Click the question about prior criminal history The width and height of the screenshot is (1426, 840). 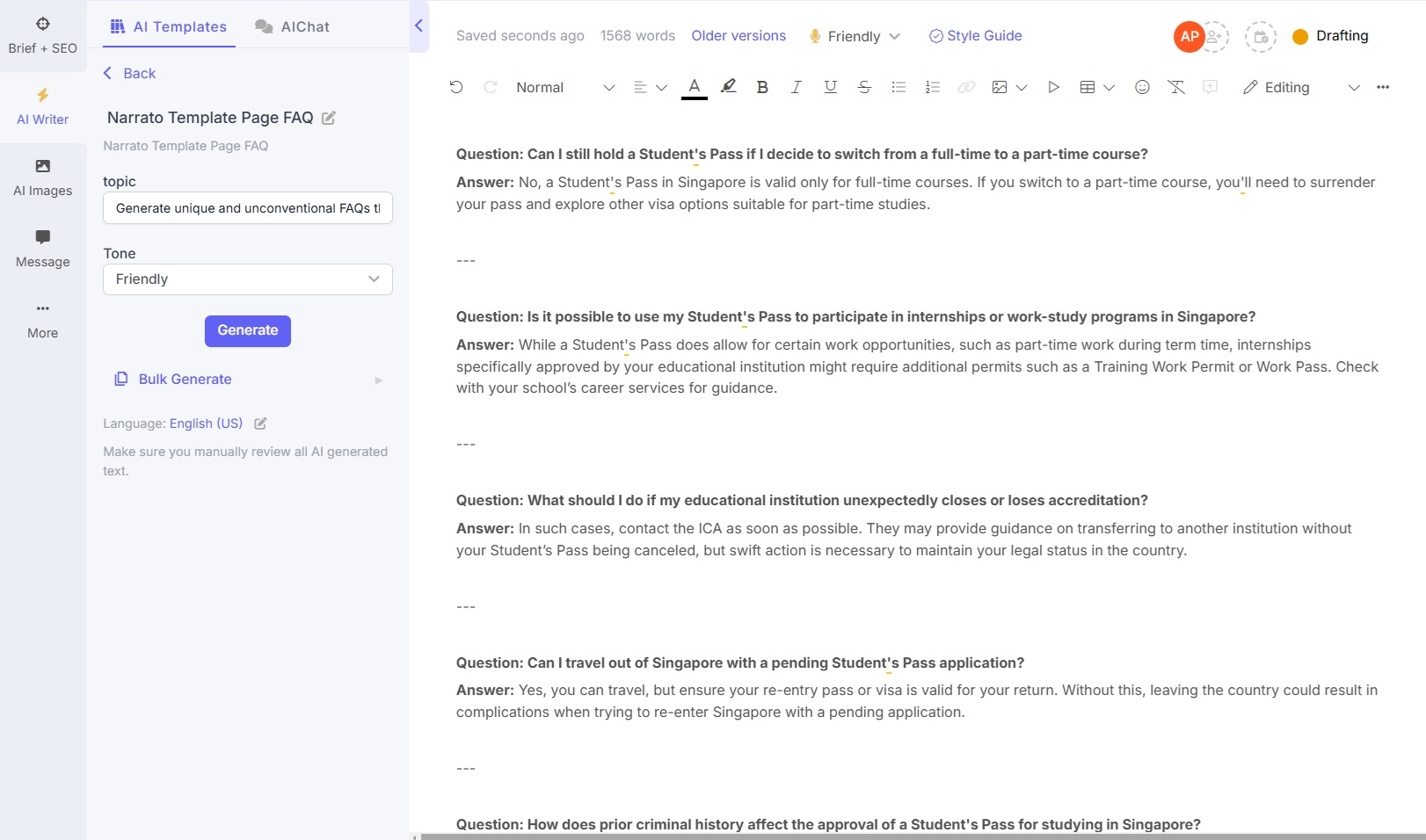tap(828, 824)
